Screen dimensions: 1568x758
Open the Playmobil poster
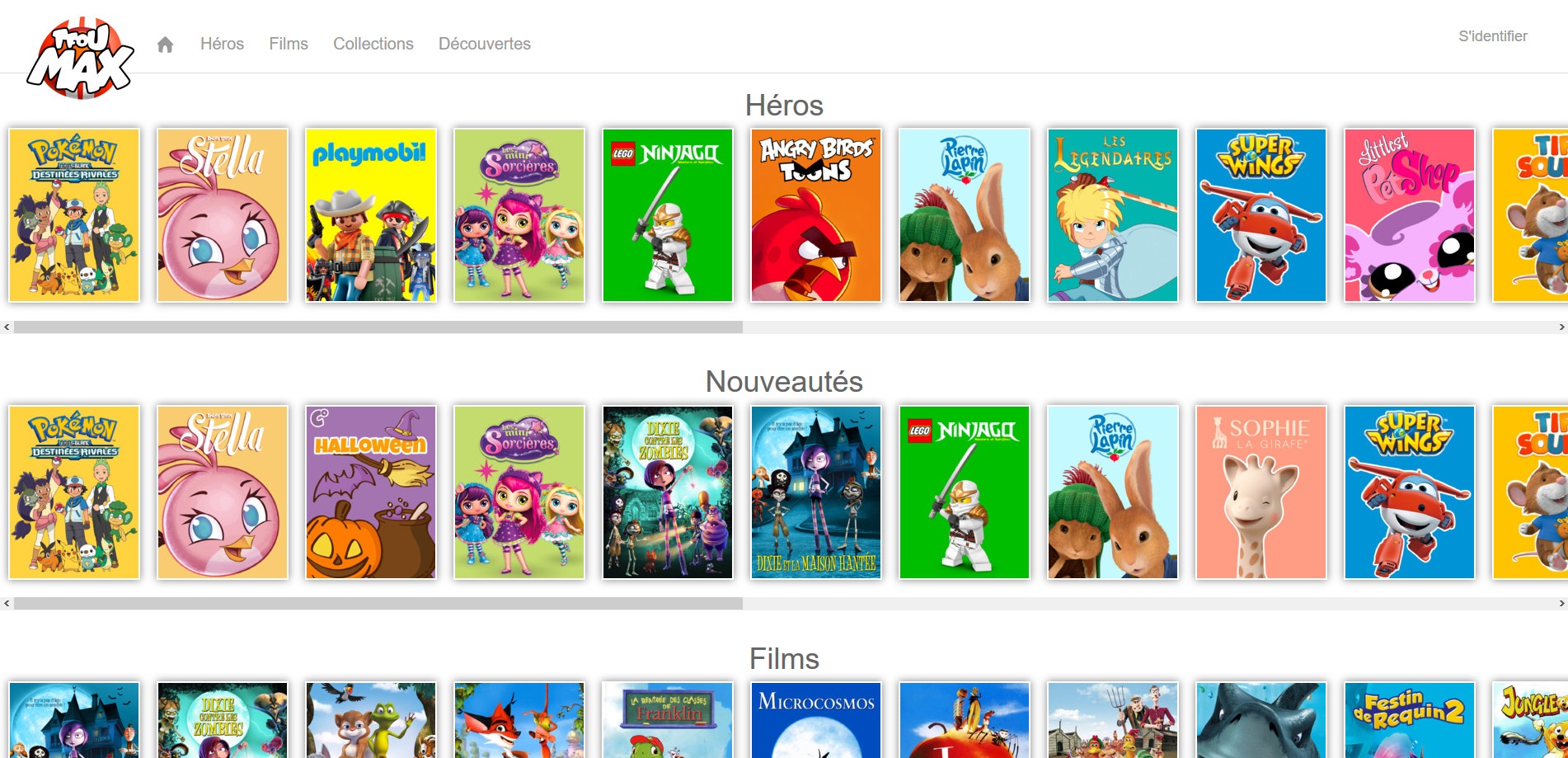(x=371, y=215)
